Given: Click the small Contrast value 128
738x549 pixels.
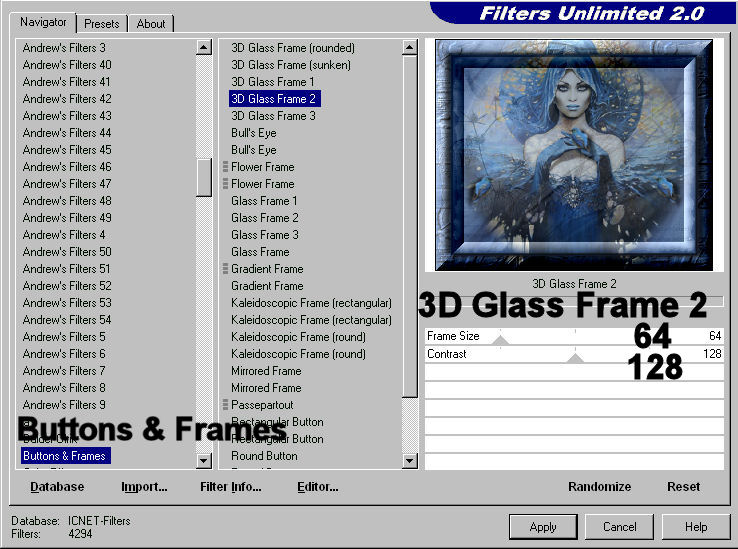Looking at the screenshot, I should (x=712, y=354).
